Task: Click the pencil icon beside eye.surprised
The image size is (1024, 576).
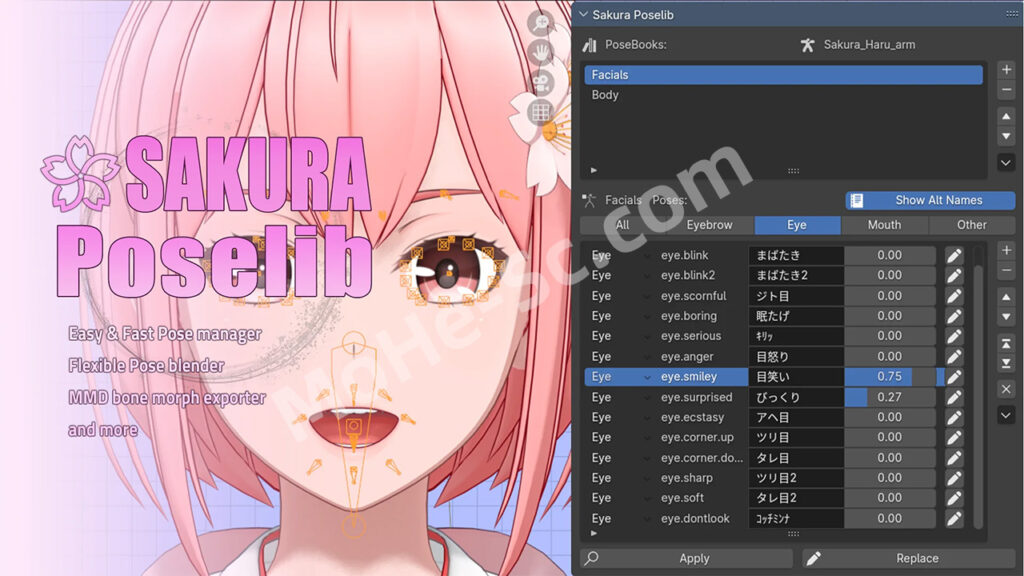Action: (x=954, y=397)
